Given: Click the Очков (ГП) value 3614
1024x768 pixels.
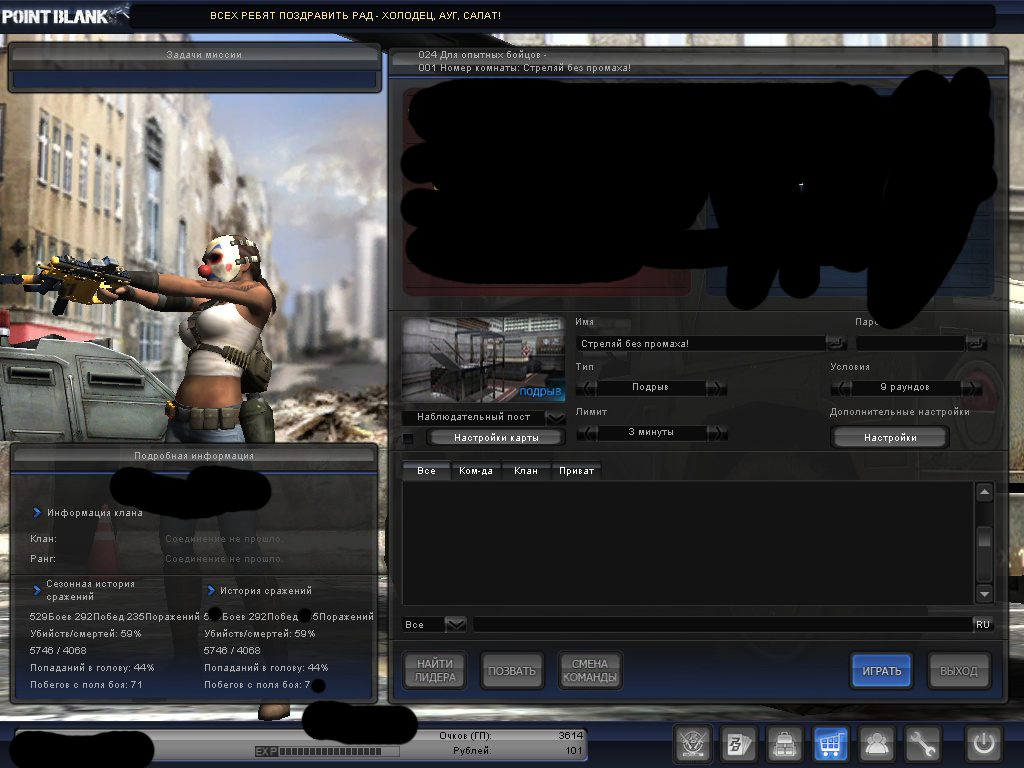Looking at the screenshot, I should click(570, 735).
